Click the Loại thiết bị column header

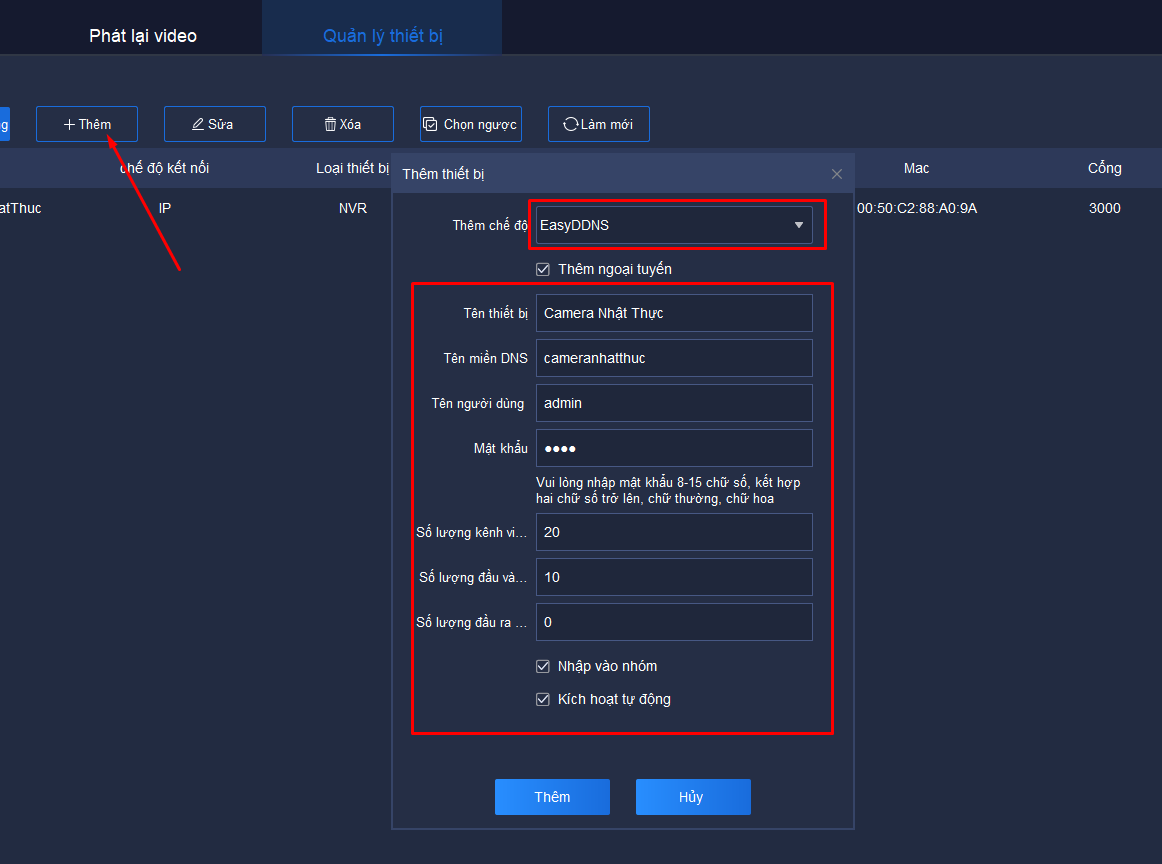point(353,168)
